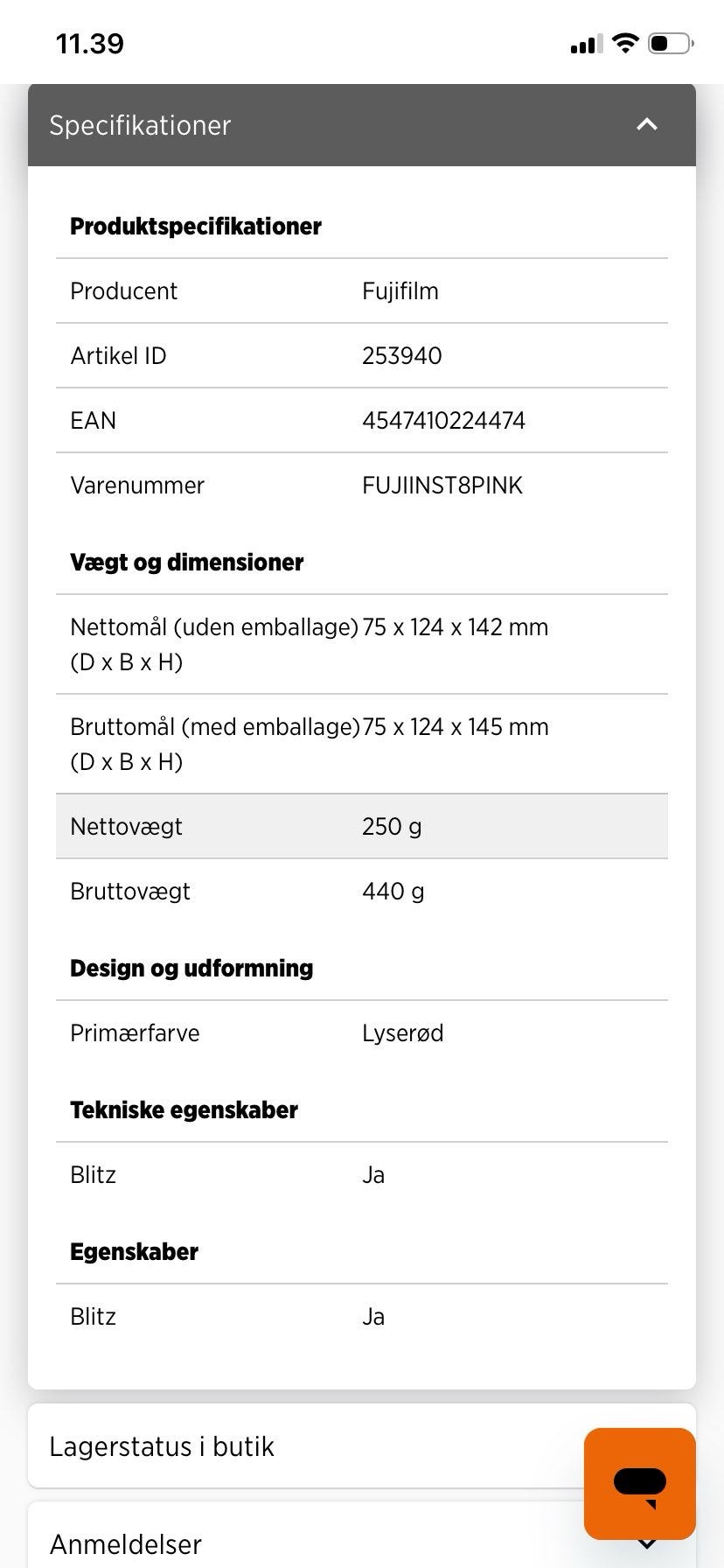This screenshot has height=1568, width=724.
Task: Select the highlighted Nettovægt row
Action: click(362, 826)
